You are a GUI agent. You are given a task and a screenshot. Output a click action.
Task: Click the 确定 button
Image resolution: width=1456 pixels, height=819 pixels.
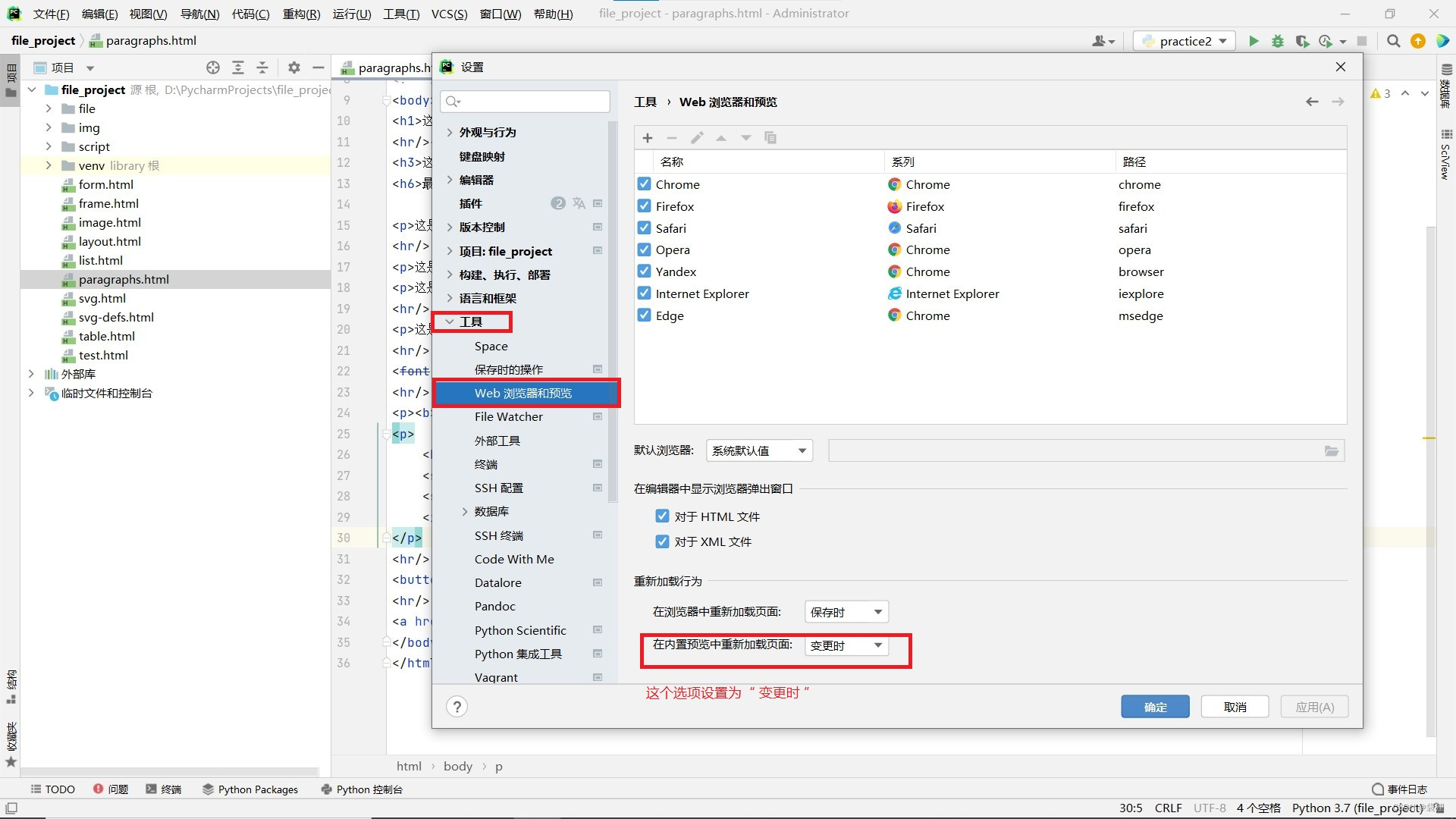tap(1155, 707)
